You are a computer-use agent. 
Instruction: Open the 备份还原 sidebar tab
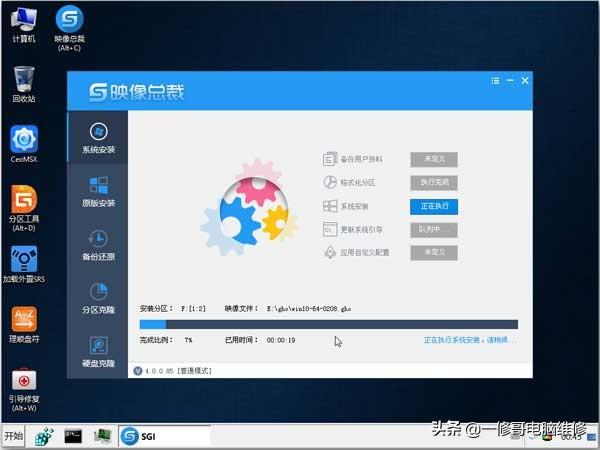[x=98, y=245]
